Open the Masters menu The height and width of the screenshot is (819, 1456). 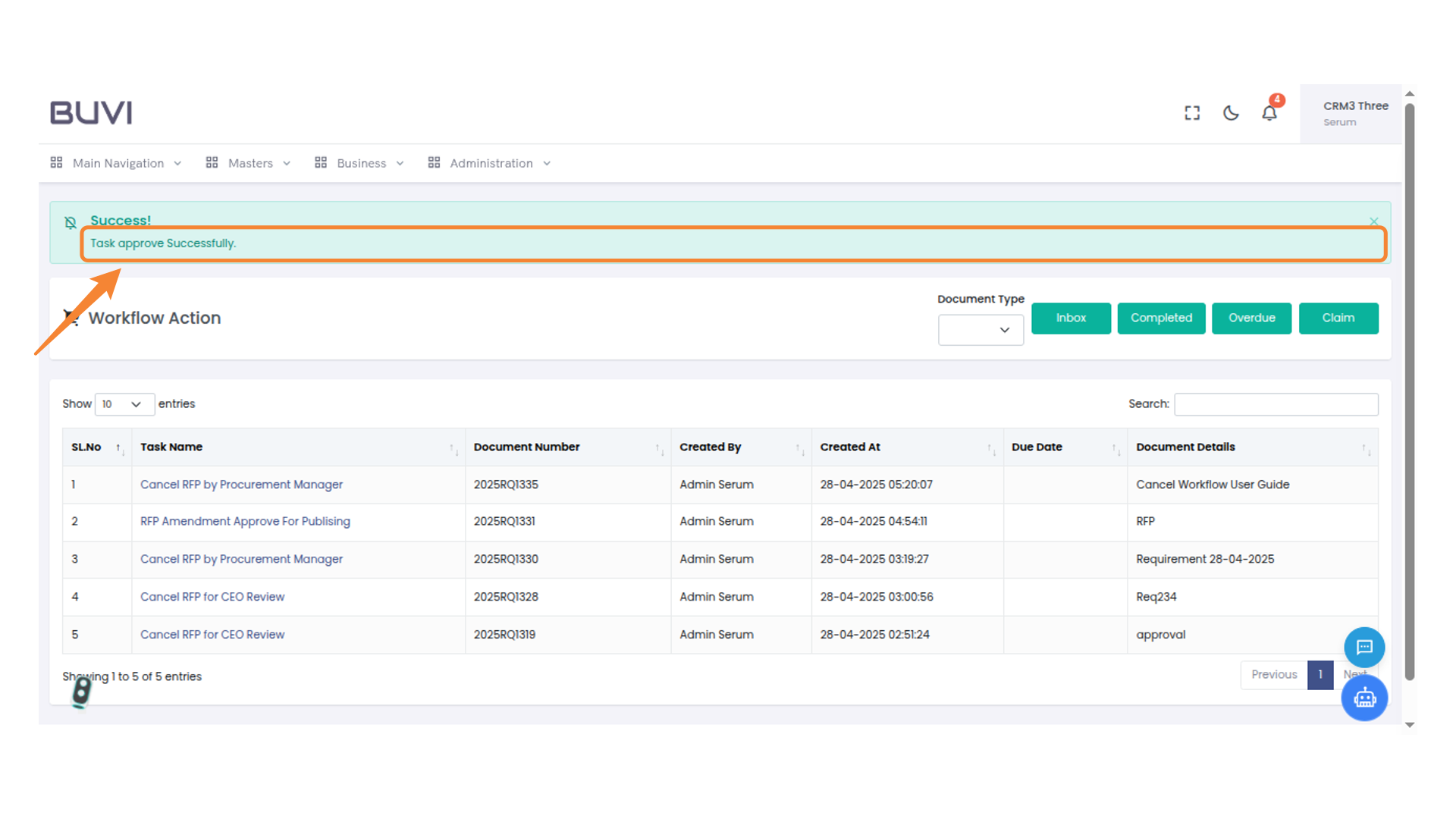pos(249,163)
